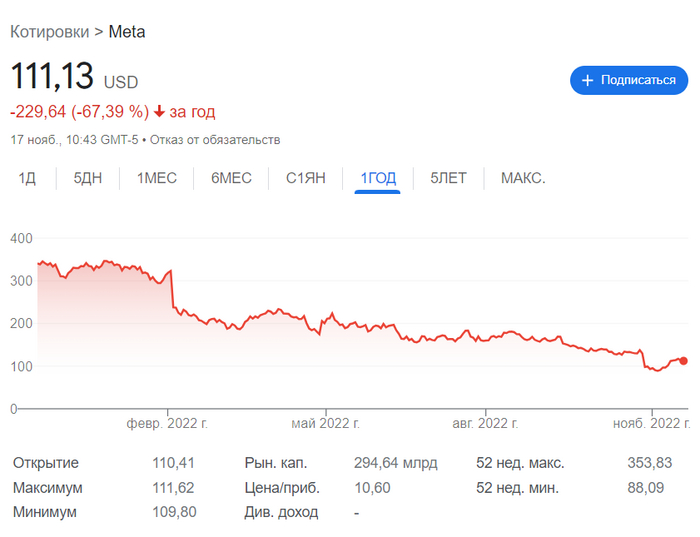Open the Котировки breadcrumb link
This screenshot has height=537, width=700.
pos(50,32)
